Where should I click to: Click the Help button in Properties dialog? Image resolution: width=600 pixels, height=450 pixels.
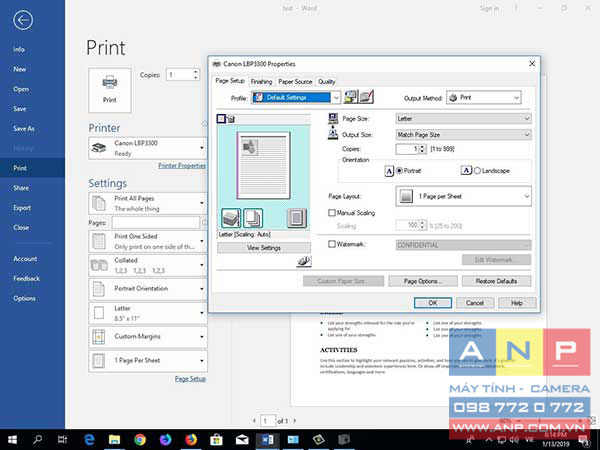517,303
